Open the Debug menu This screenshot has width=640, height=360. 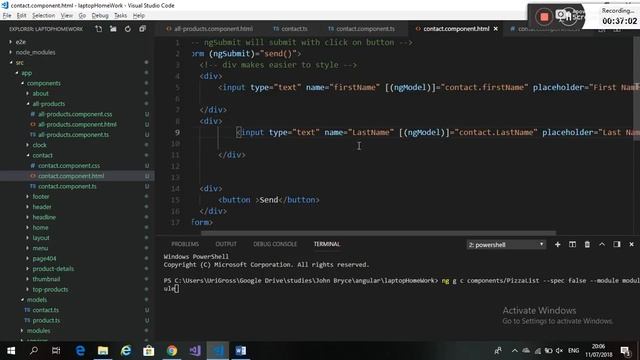coord(100,16)
